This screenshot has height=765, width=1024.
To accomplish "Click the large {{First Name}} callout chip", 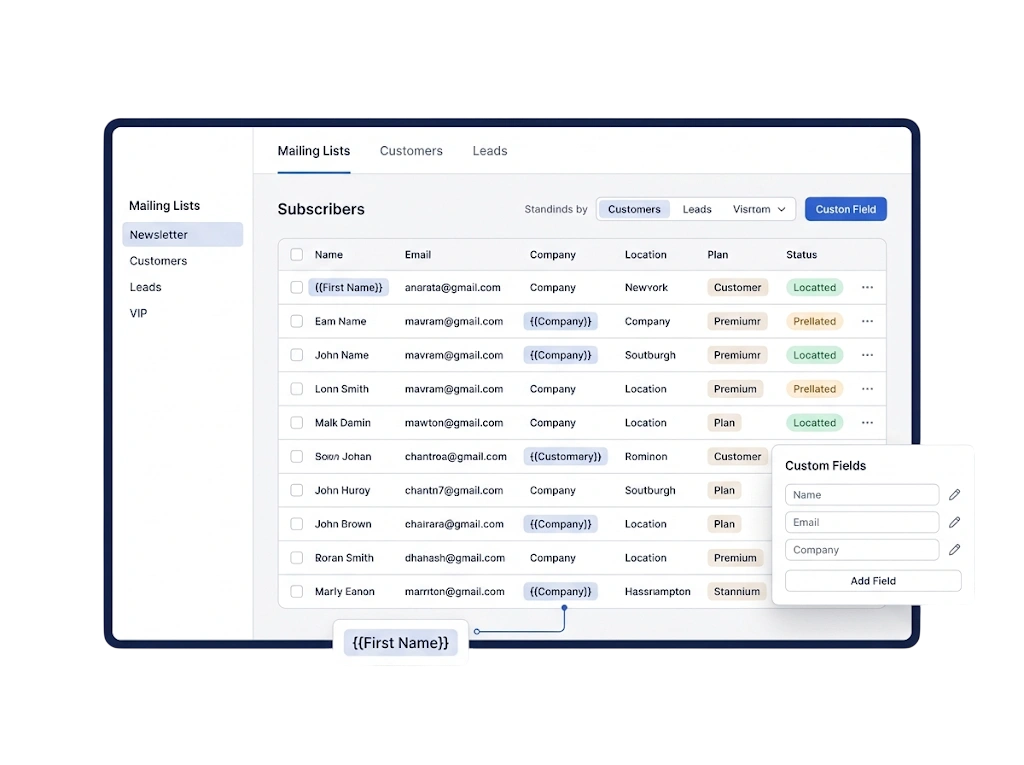I will [400, 643].
